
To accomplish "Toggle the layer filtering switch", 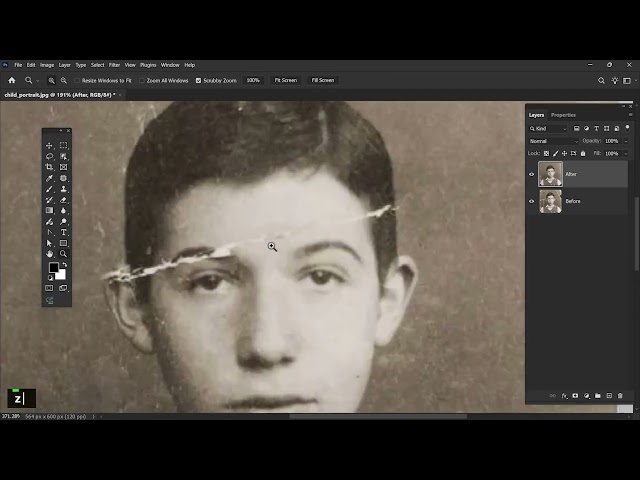I will pyautogui.click(x=627, y=128).
